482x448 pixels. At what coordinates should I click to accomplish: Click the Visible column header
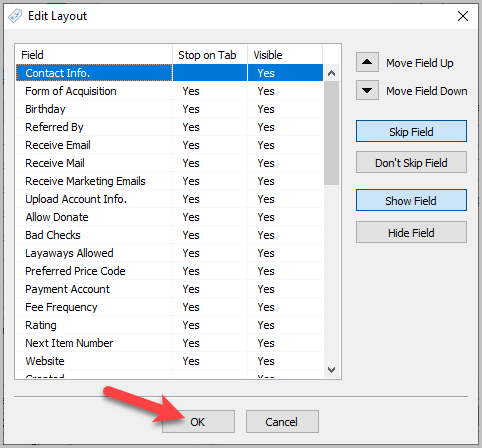285,55
